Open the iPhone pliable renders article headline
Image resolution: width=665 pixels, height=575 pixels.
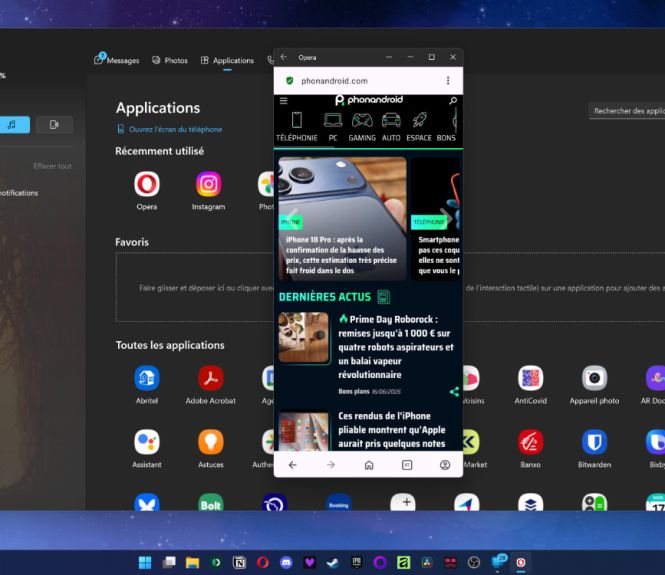click(x=392, y=430)
